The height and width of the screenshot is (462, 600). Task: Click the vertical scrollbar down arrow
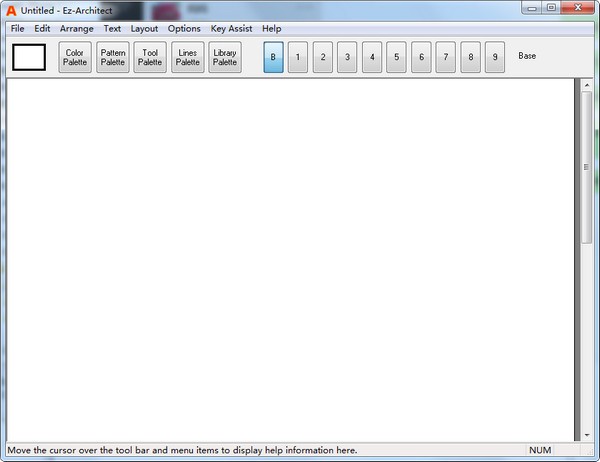[587, 435]
